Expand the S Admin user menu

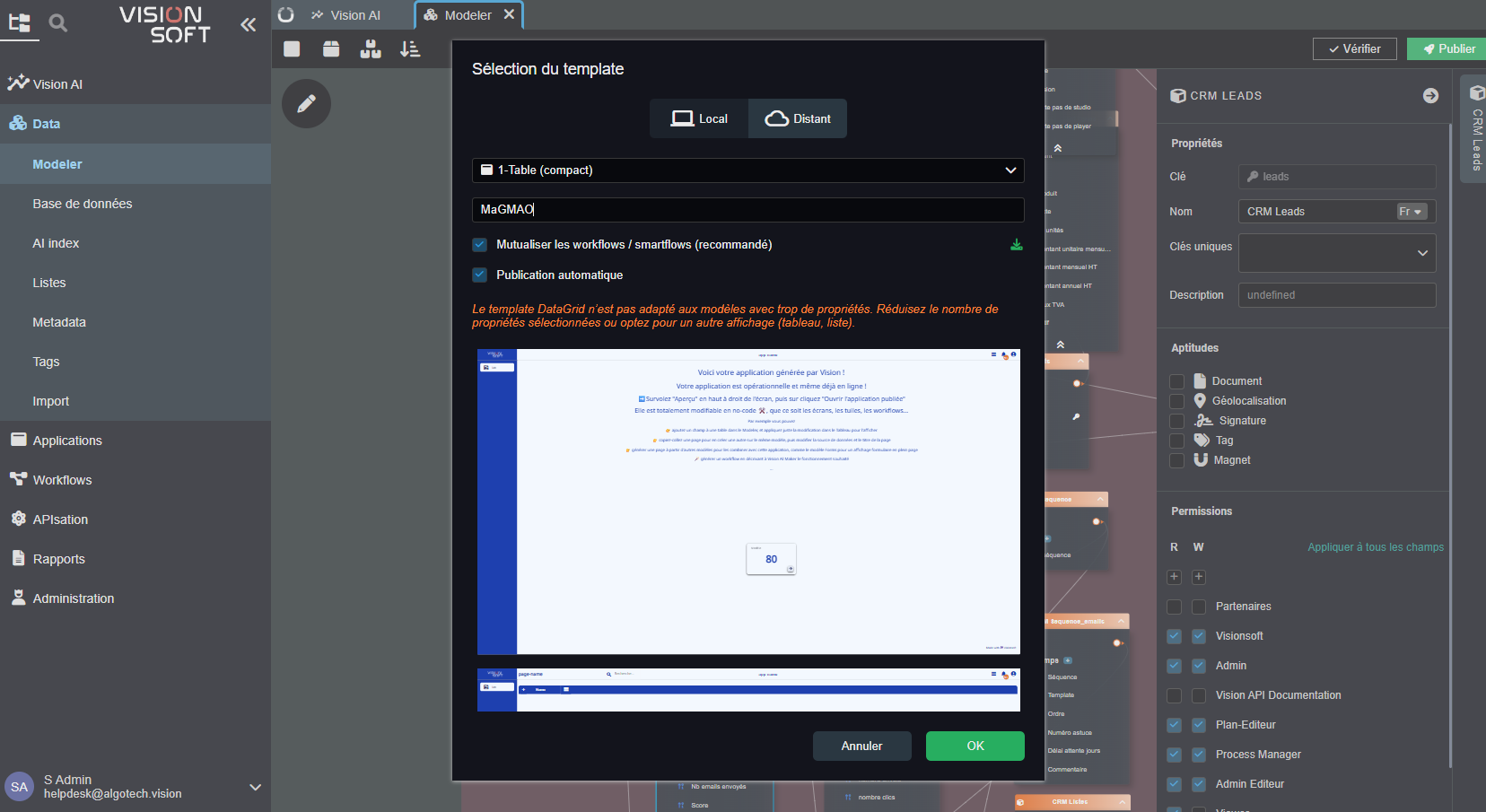click(255, 787)
